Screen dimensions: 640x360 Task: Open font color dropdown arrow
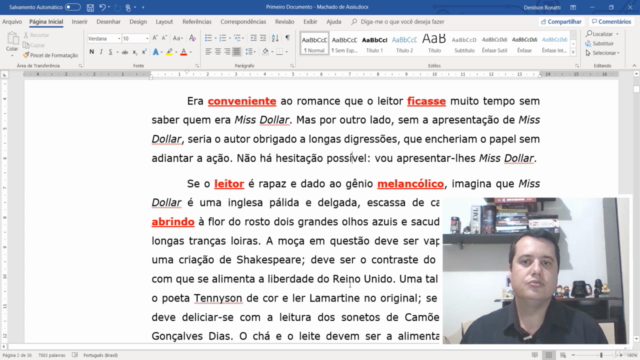click(191, 52)
